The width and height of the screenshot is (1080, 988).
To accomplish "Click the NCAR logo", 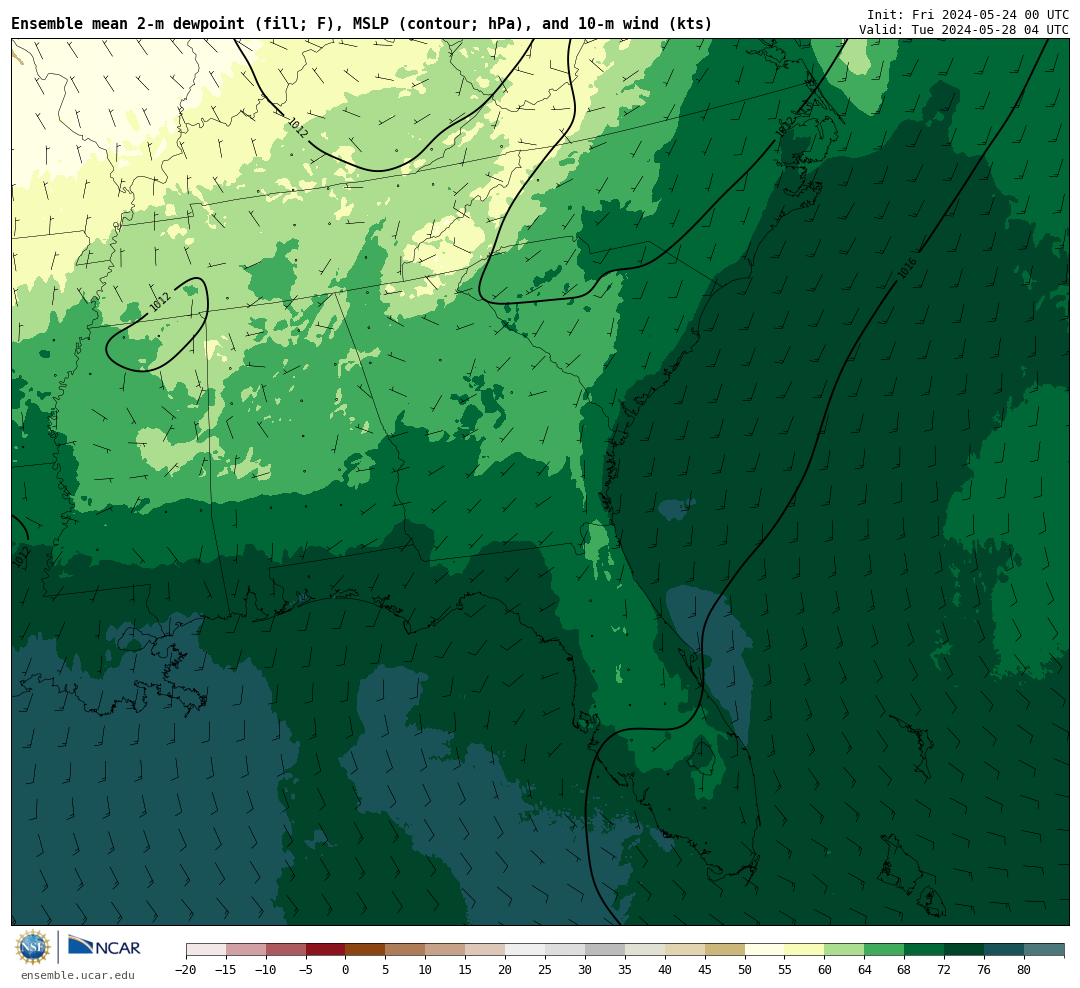I will pos(105,948).
